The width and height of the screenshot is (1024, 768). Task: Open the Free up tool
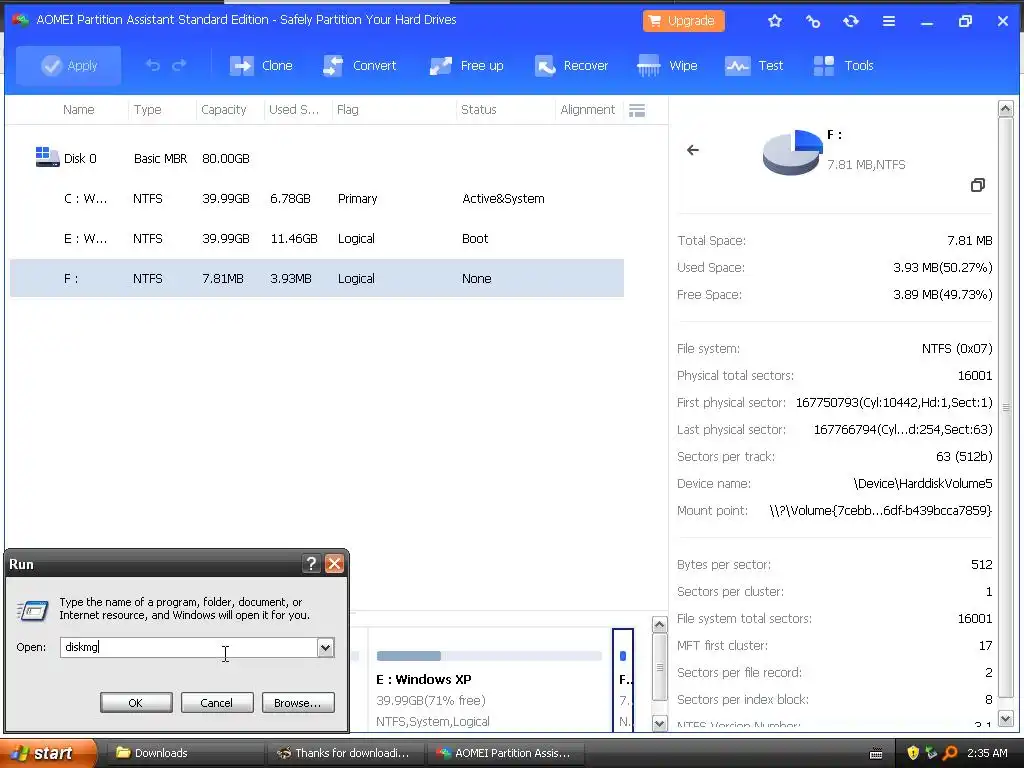click(466, 65)
